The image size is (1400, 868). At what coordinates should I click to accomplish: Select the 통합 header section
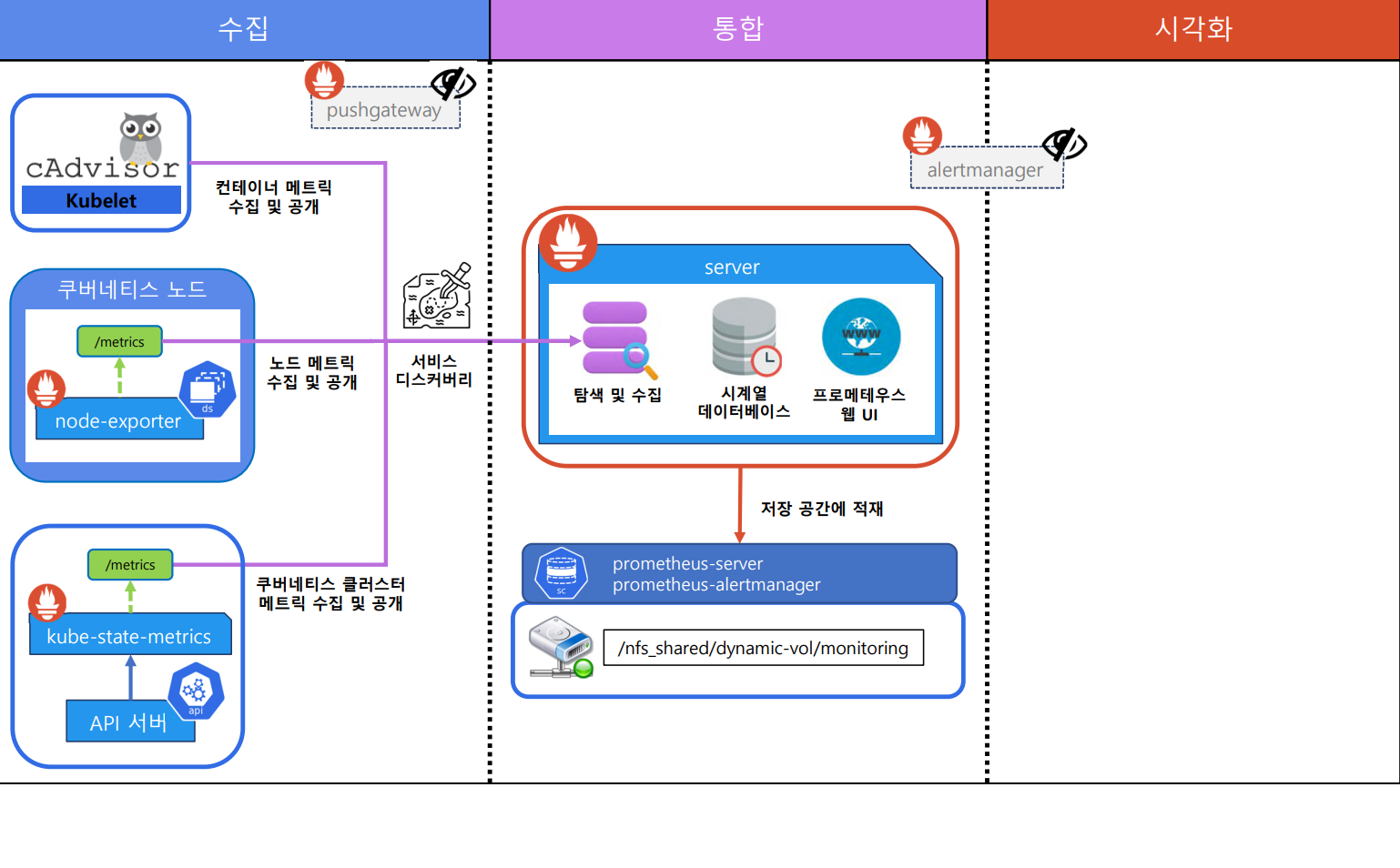[x=738, y=29]
